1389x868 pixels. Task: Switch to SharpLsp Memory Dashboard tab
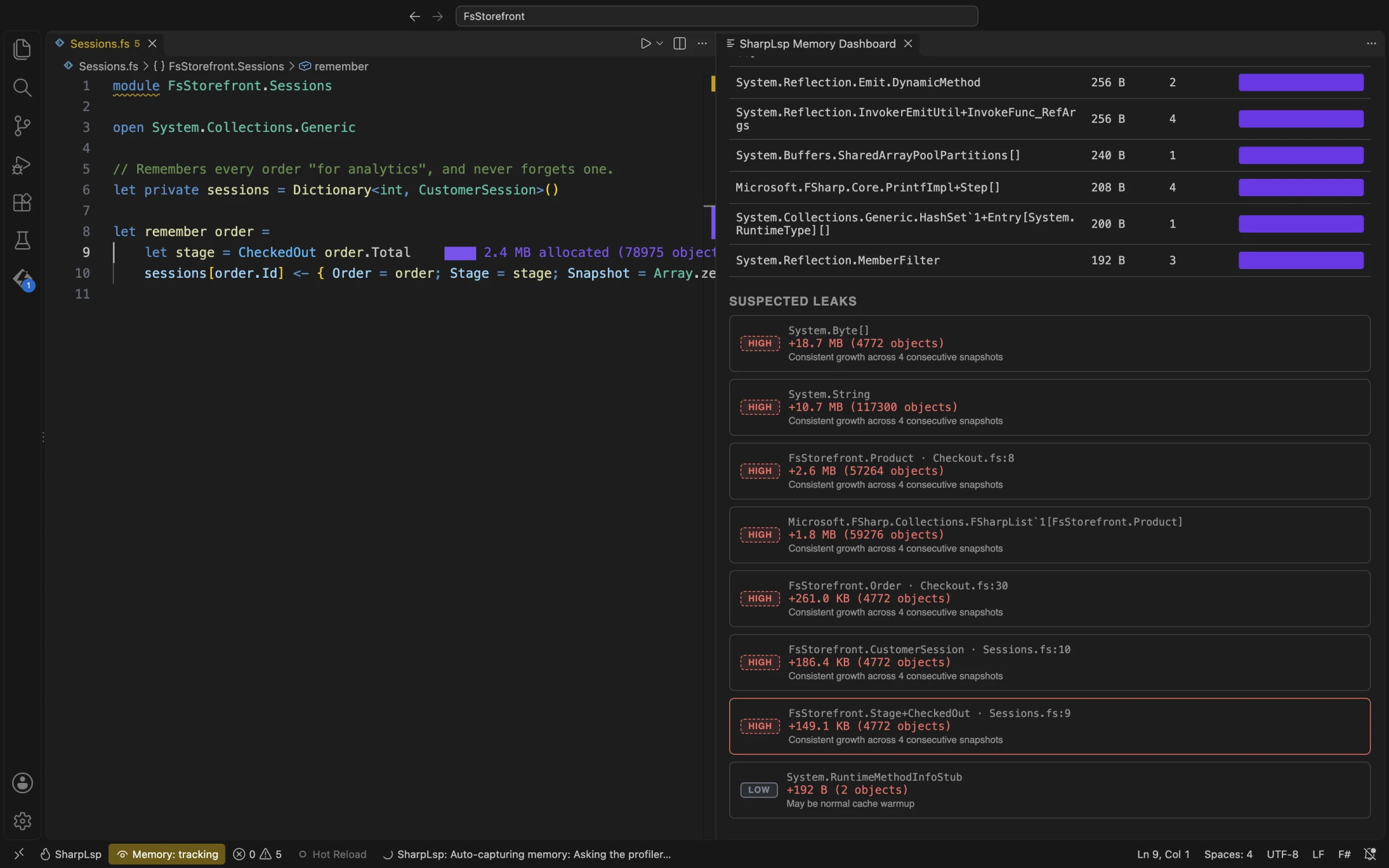(817, 43)
